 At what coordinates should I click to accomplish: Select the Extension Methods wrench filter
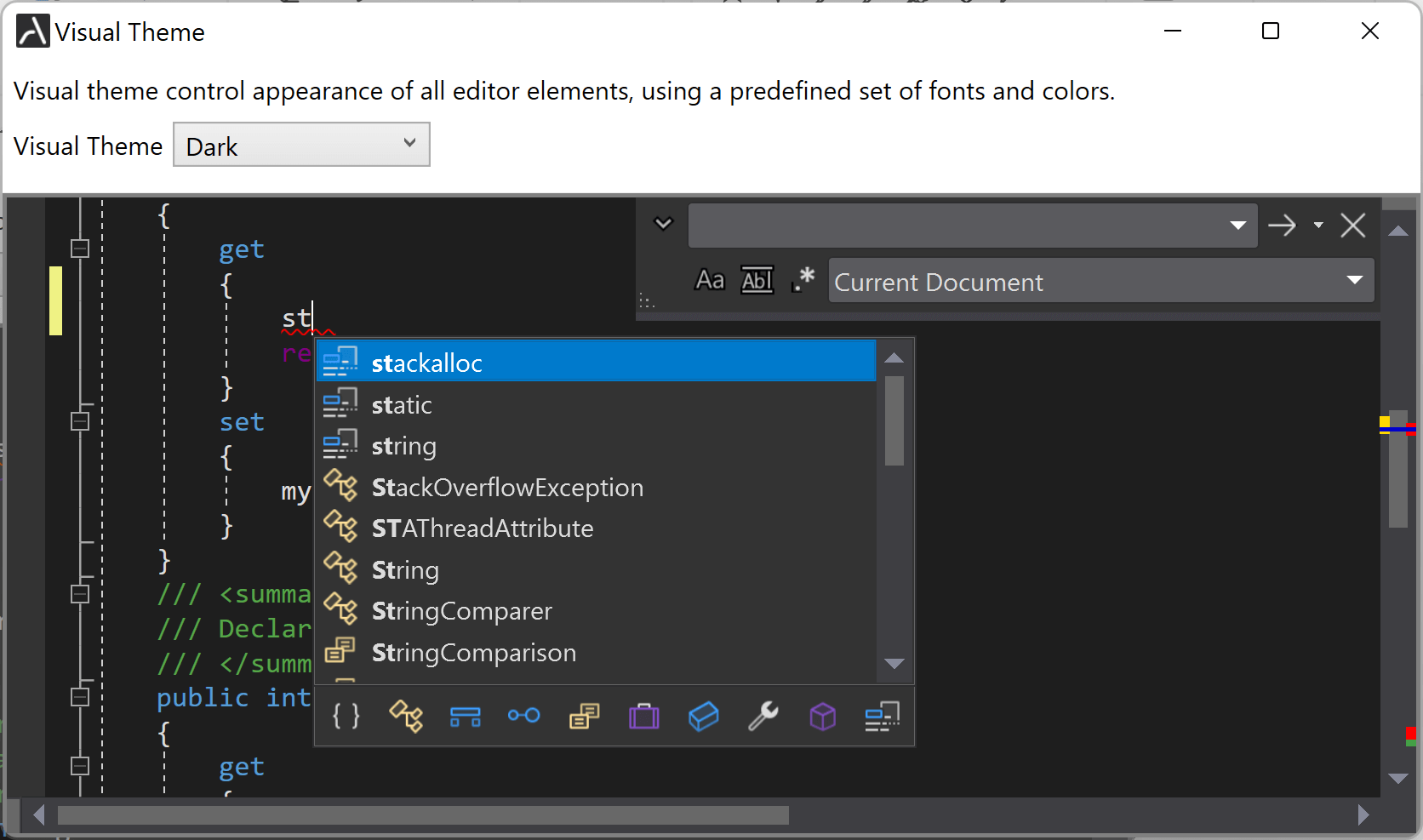tap(763, 717)
